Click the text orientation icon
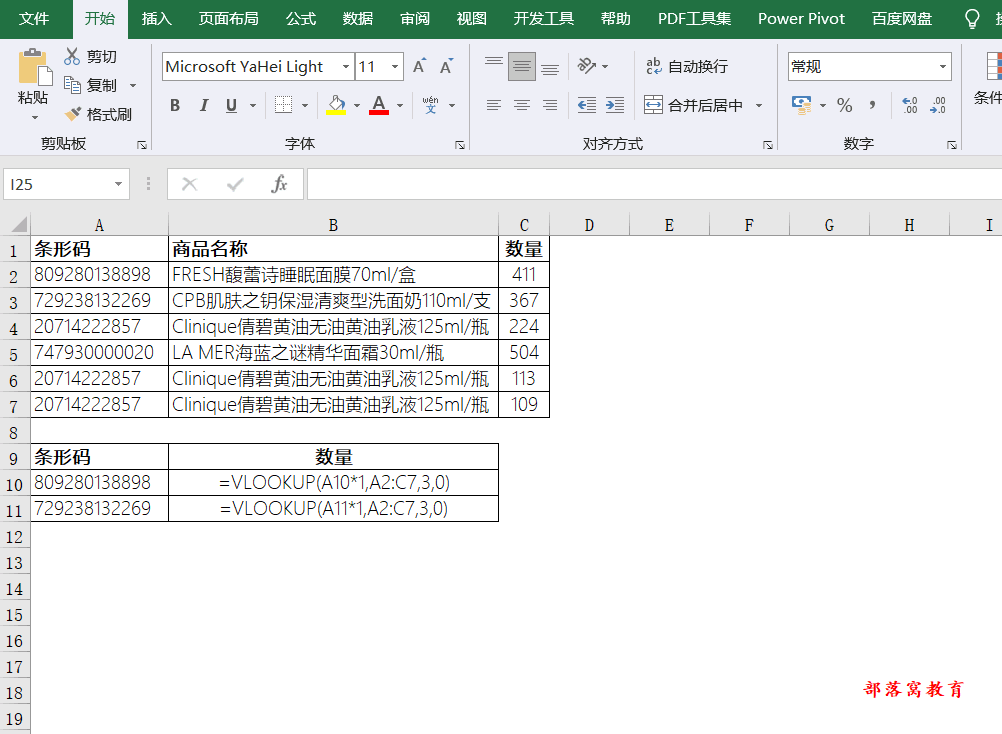The image size is (1002, 734). tap(586, 66)
